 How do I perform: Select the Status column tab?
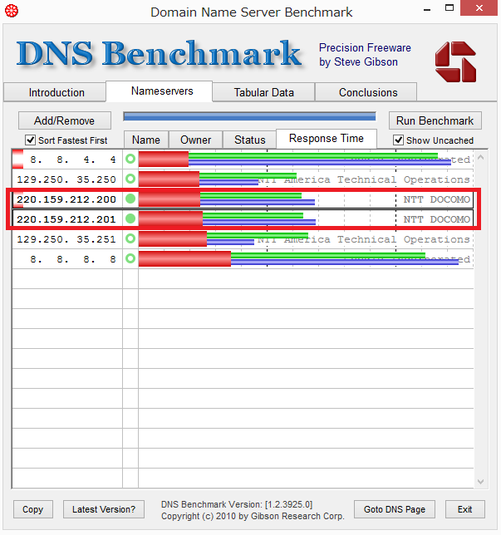coord(249,140)
